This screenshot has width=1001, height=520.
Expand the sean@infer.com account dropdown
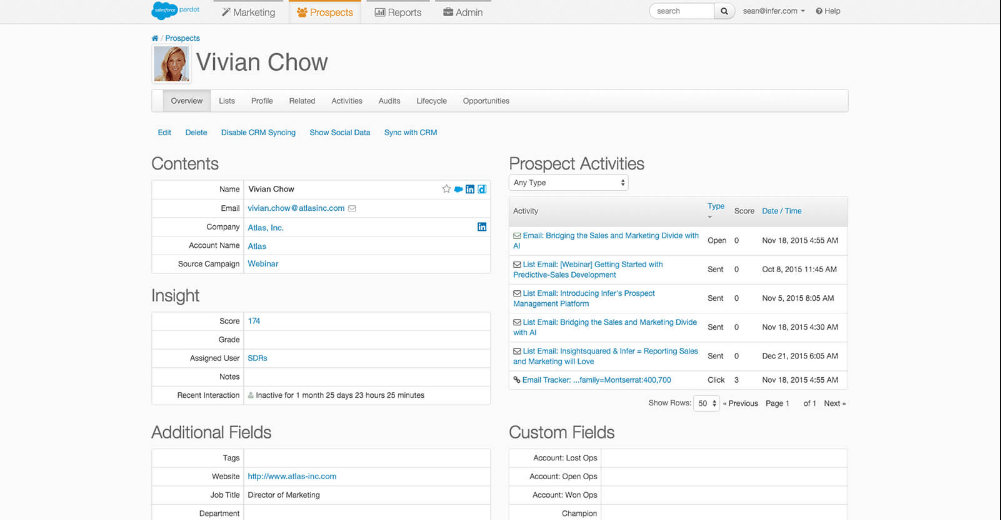[x=774, y=11]
